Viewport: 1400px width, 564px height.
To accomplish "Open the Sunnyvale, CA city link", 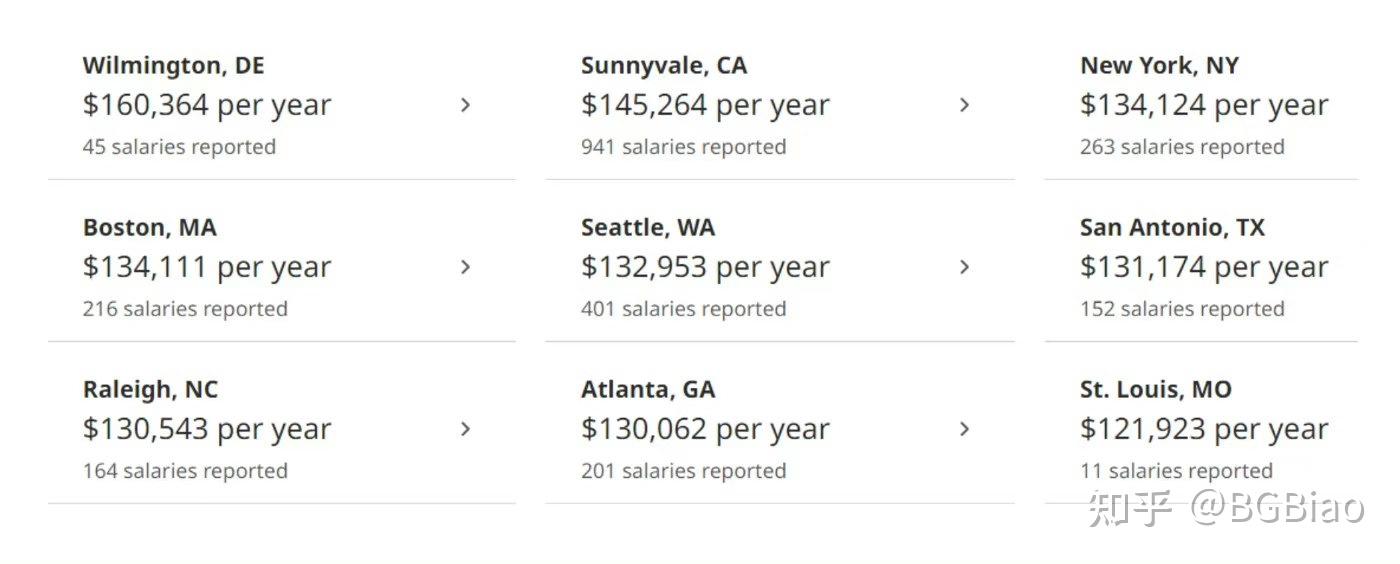I will [x=663, y=66].
